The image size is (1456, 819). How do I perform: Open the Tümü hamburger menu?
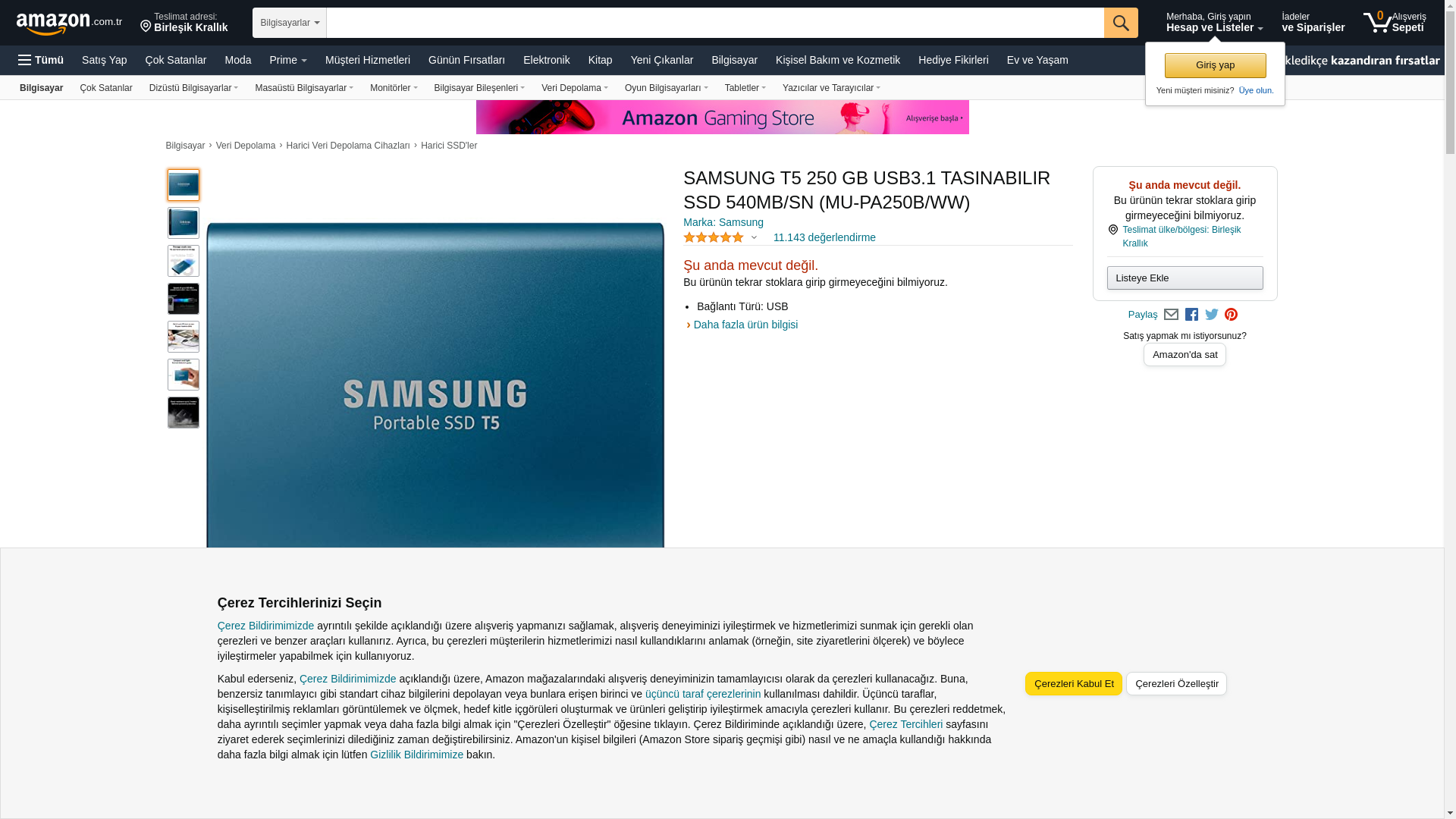41,60
